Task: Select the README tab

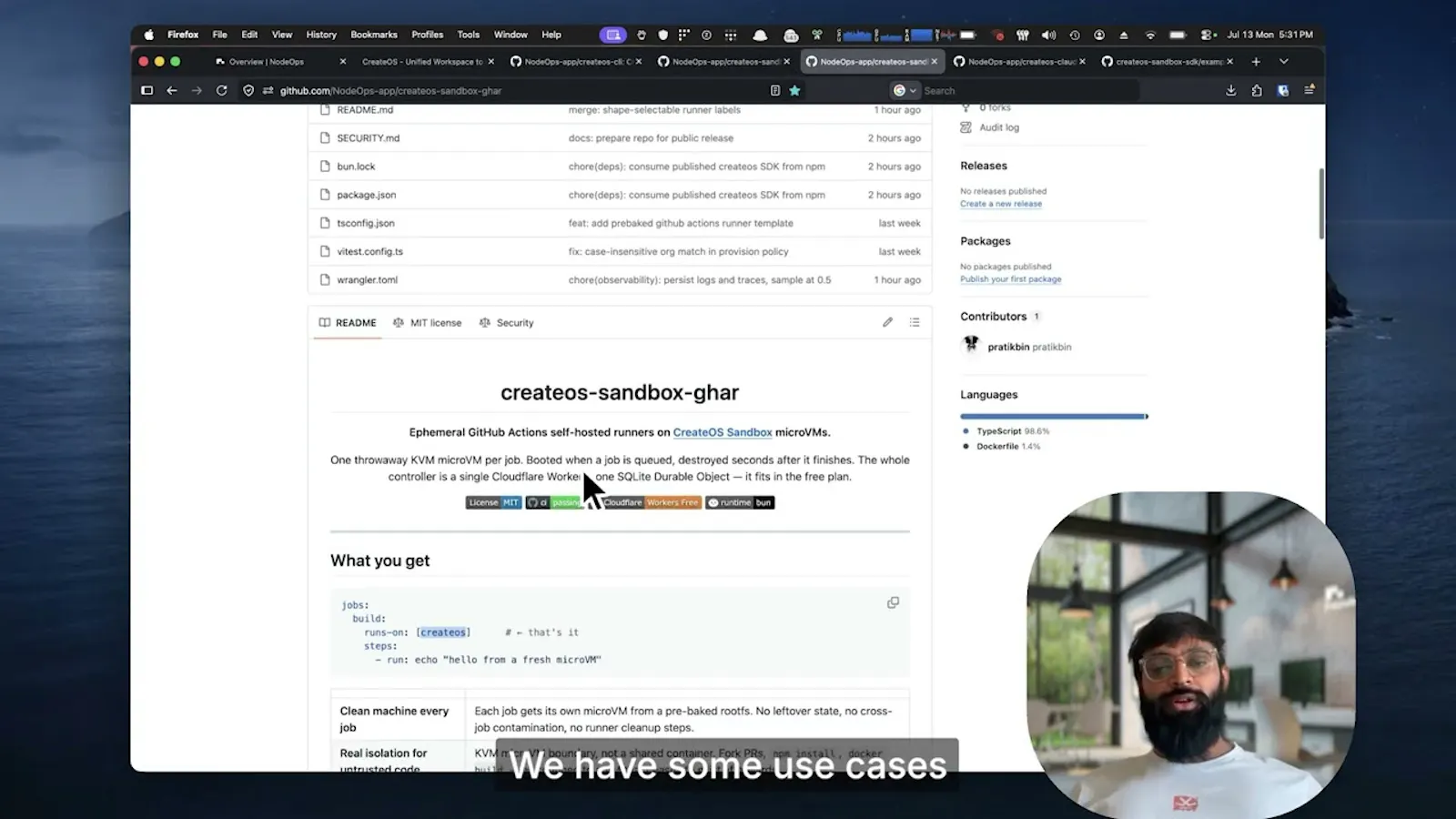Action: [348, 323]
